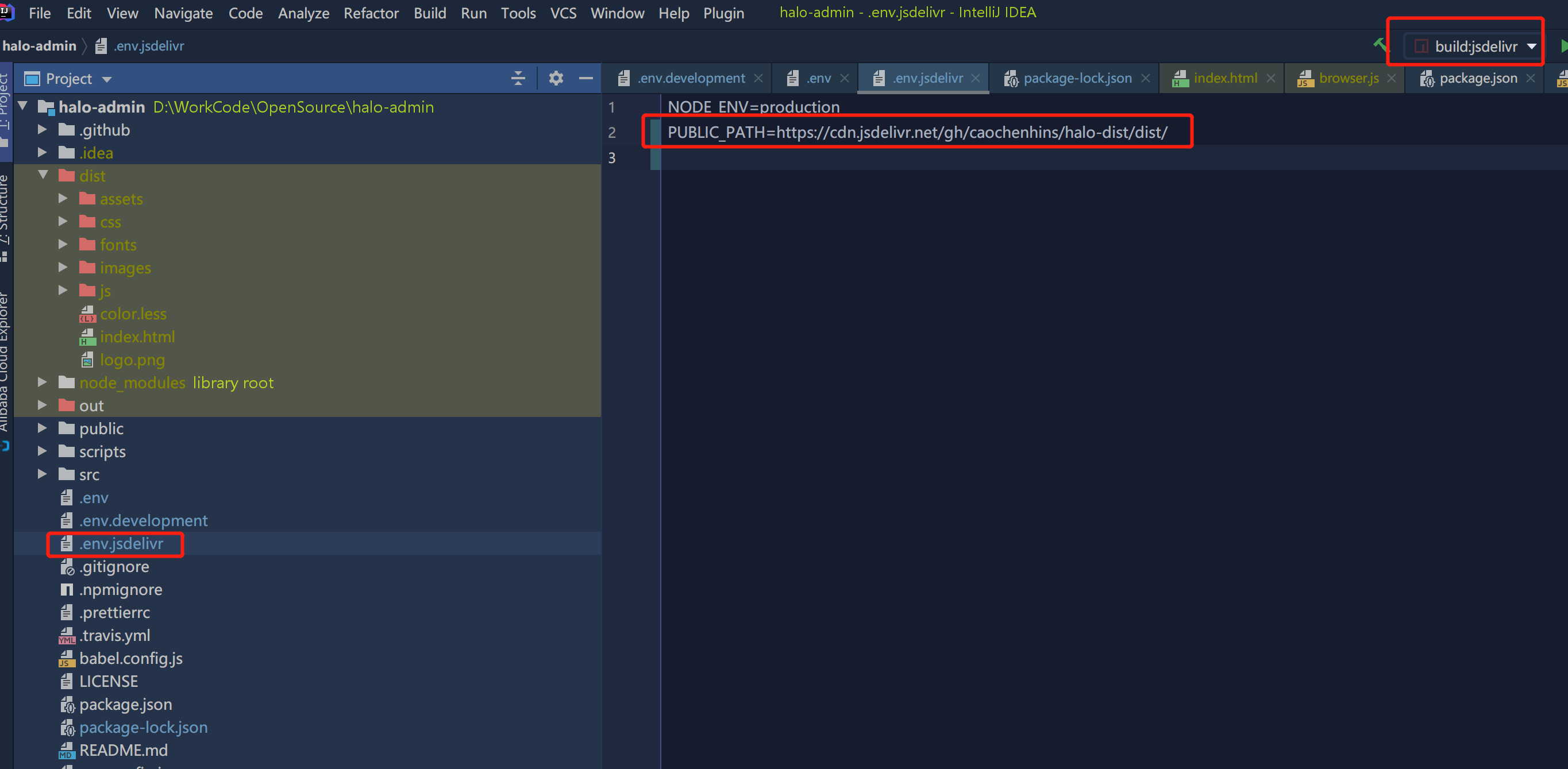This screenshot has width=1568, height=769.
Task: Hide the Project tool window with minus icon
Action: pyautogui.click(x=585, y=79)
